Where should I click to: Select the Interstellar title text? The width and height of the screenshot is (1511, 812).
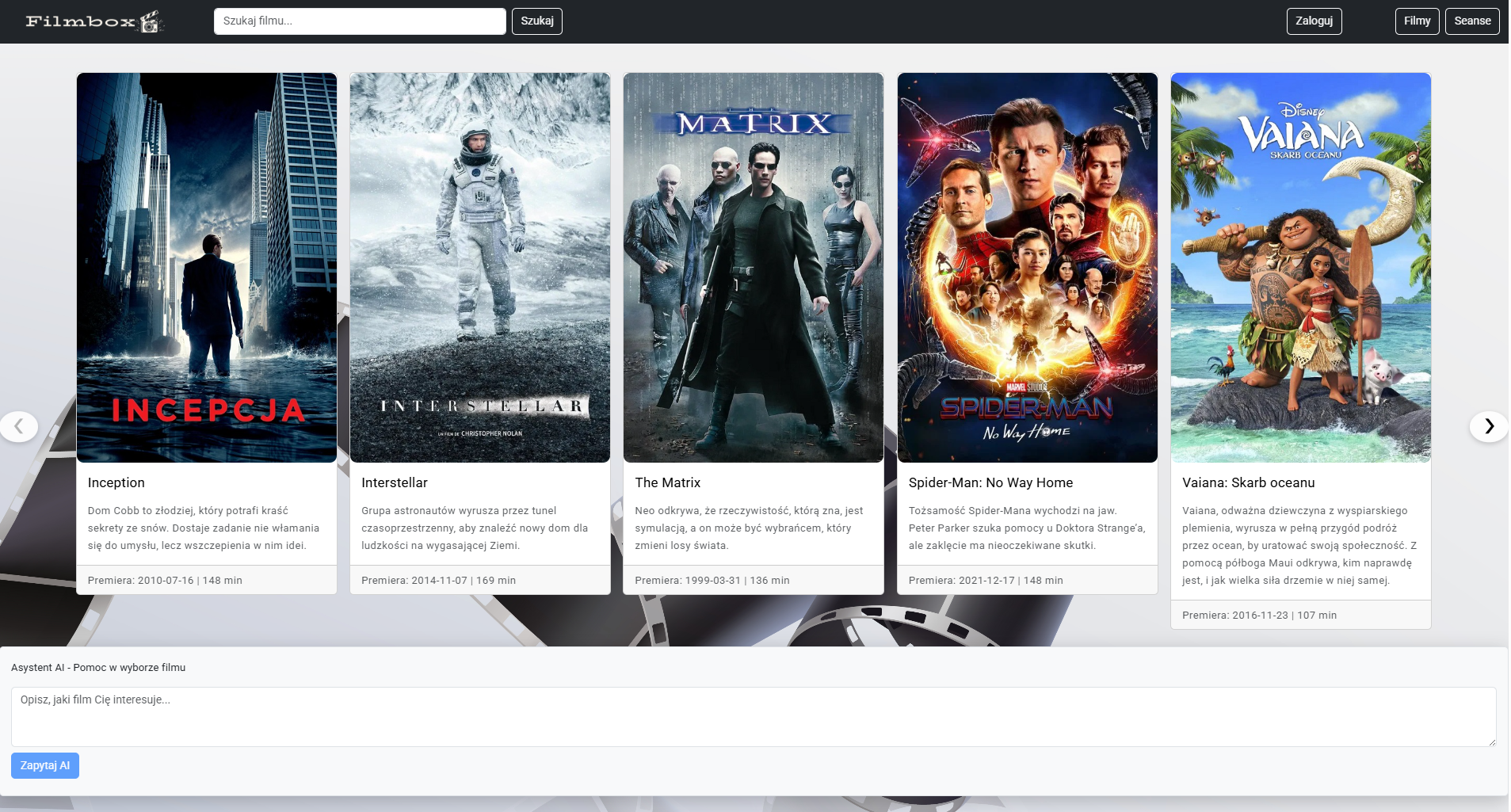click(x=395, y=482)
